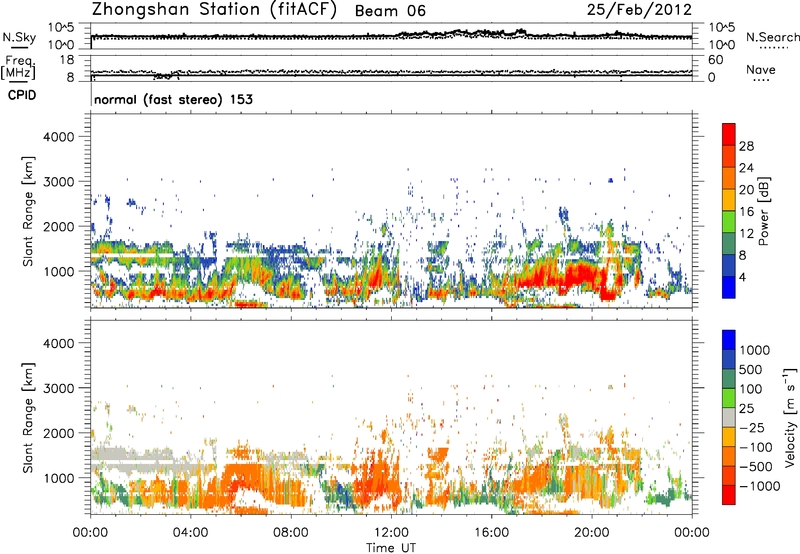
Task: Click the "N.Sky" legend label
Action: click(19, 37)
